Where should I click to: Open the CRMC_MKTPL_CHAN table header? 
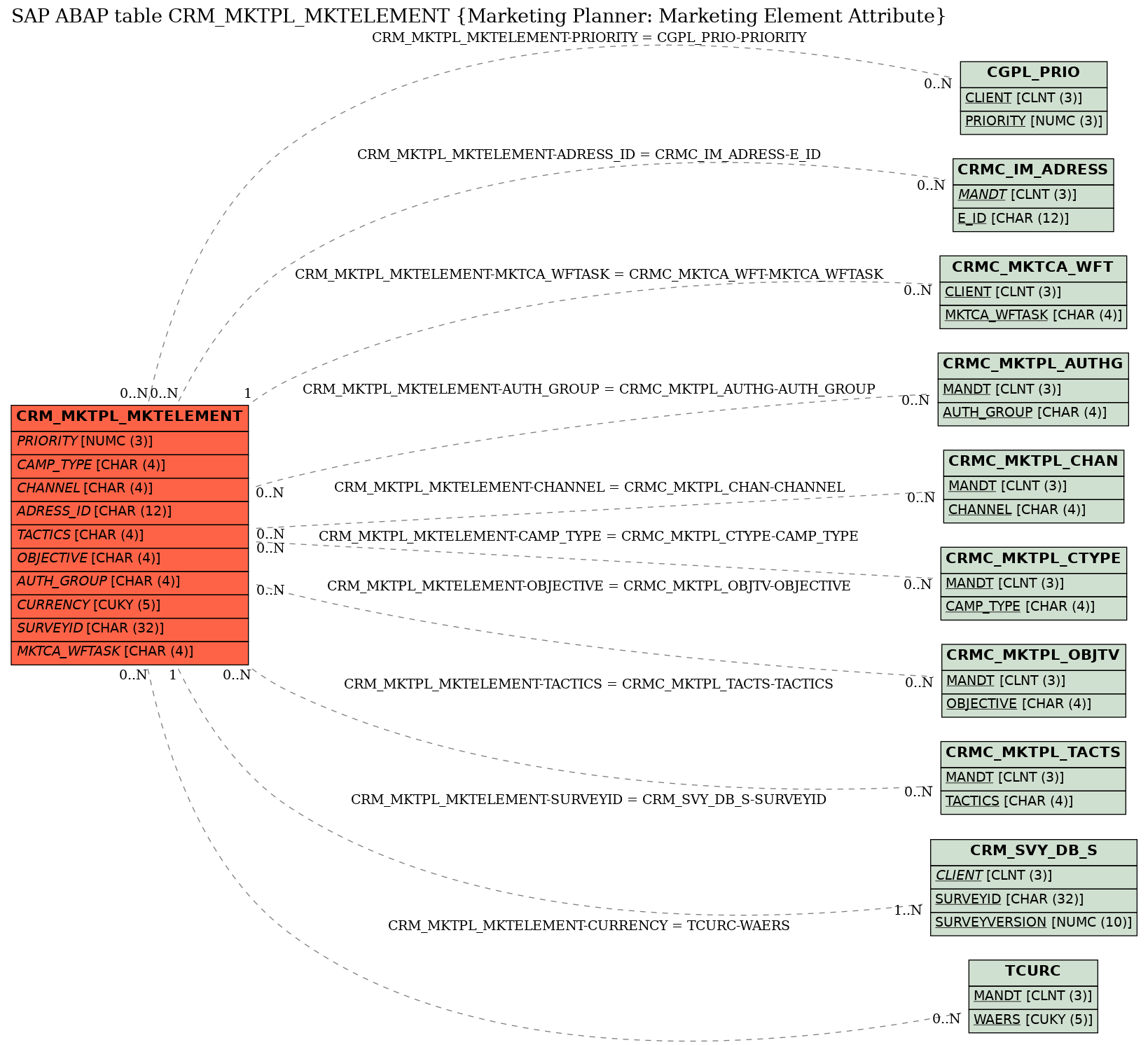1033,462
